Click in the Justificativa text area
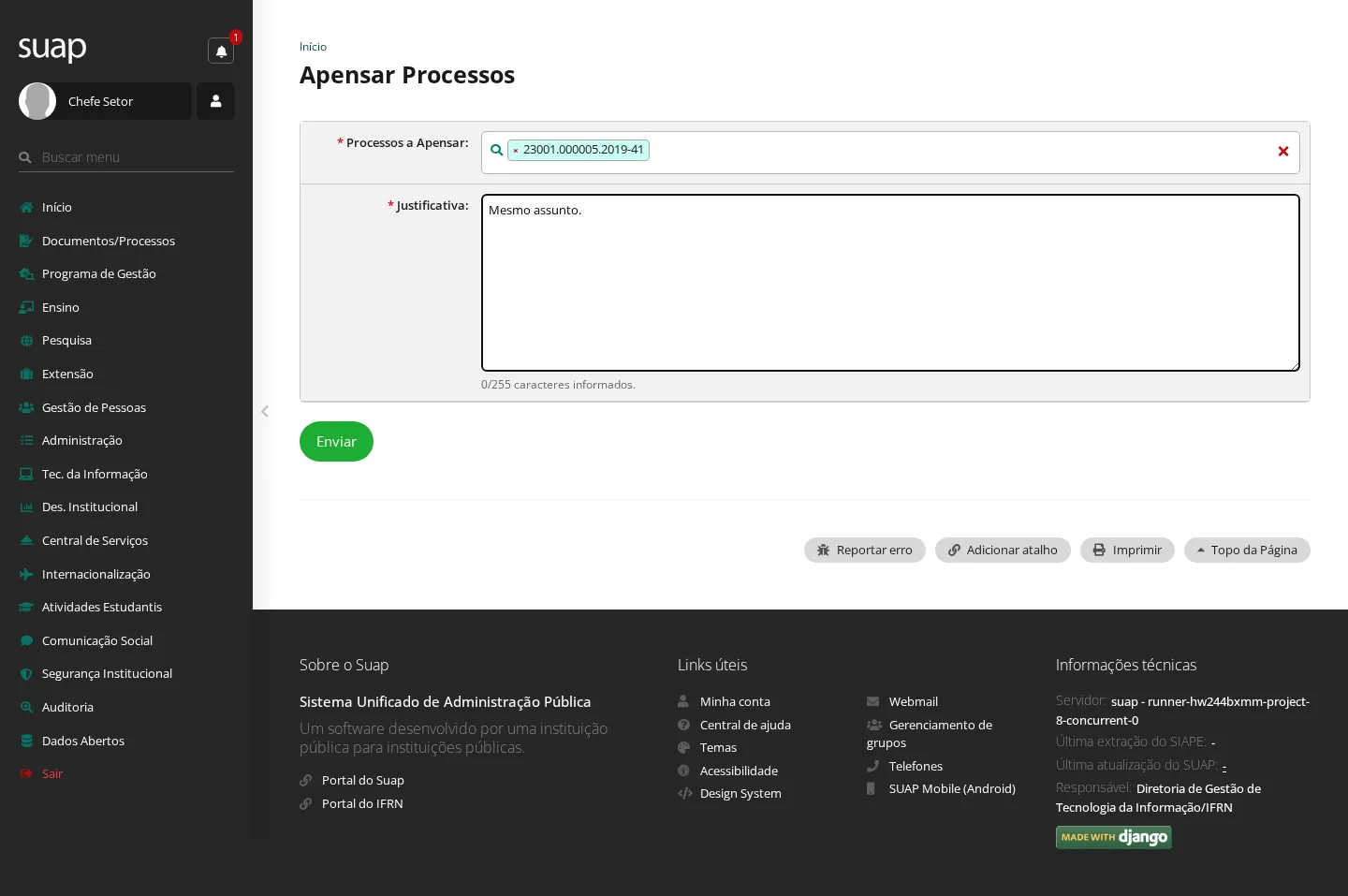1348x896 pixels. point(890,283)
